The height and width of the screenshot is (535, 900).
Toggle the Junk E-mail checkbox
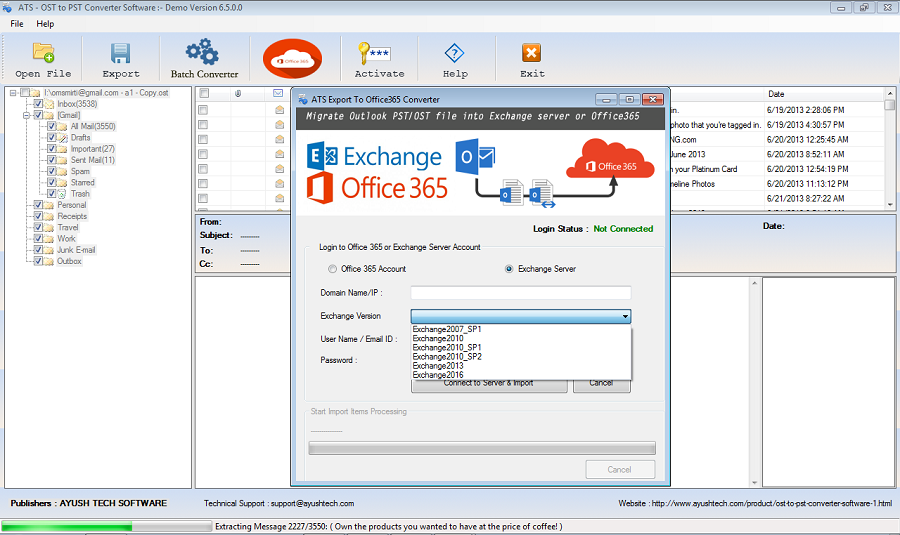(38, 250)
